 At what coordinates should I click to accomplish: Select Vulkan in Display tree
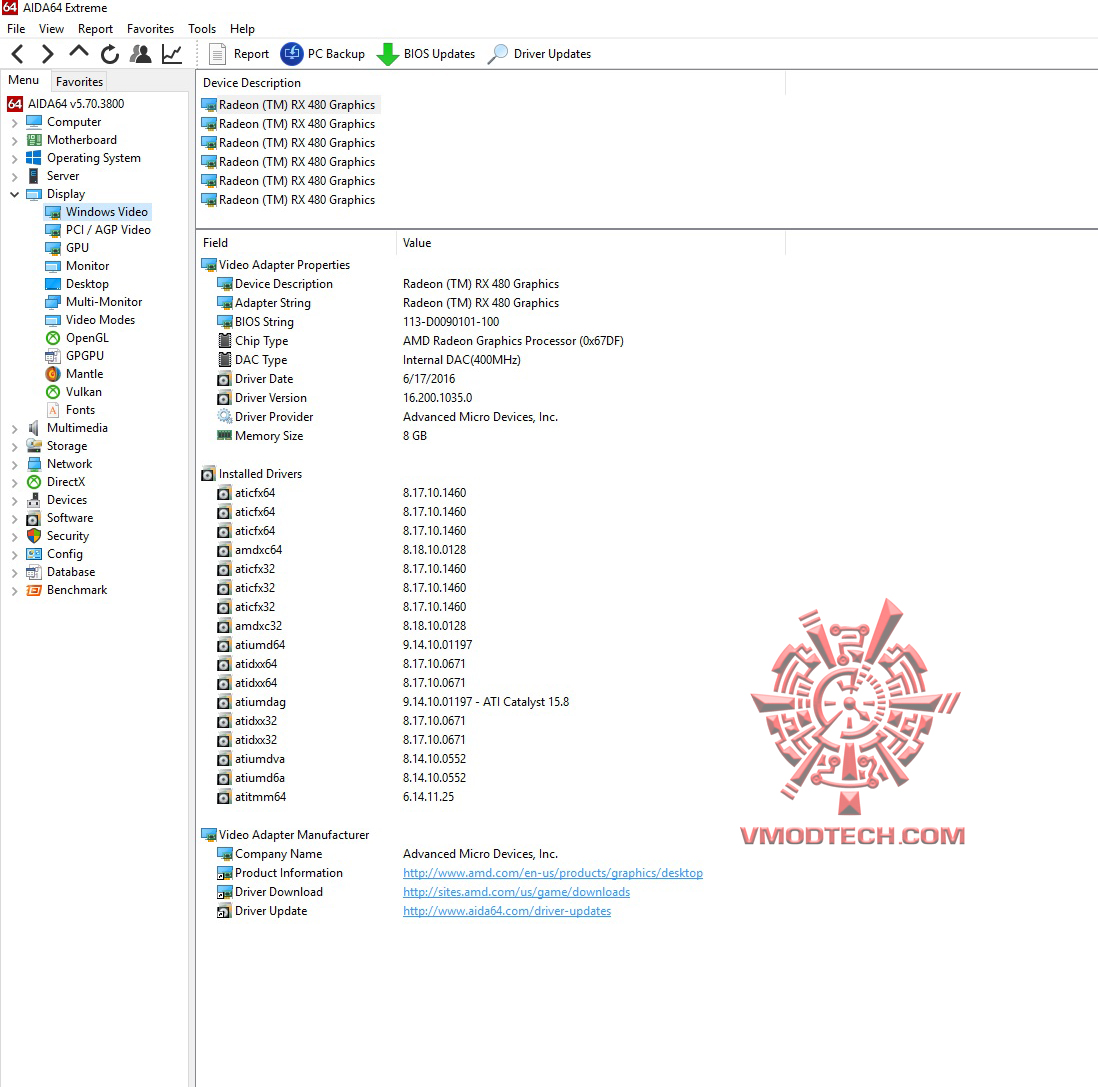[x=83, y=392]
